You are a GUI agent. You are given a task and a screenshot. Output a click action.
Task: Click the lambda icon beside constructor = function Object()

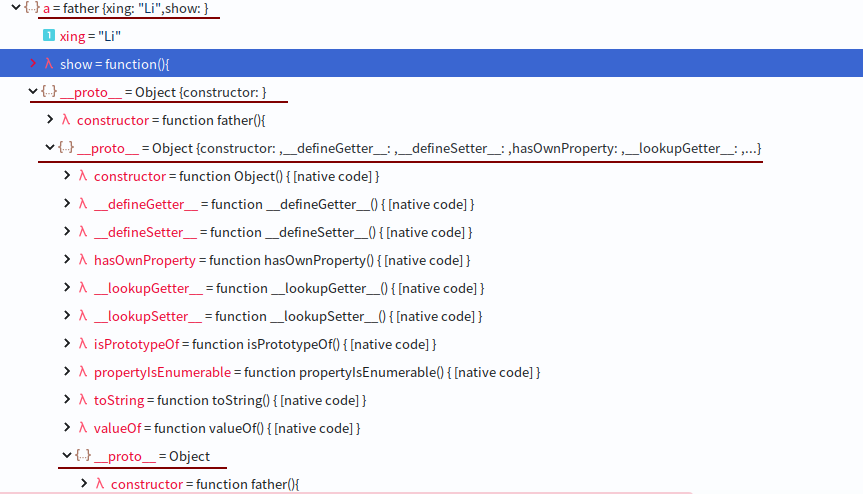coord(83,176)
